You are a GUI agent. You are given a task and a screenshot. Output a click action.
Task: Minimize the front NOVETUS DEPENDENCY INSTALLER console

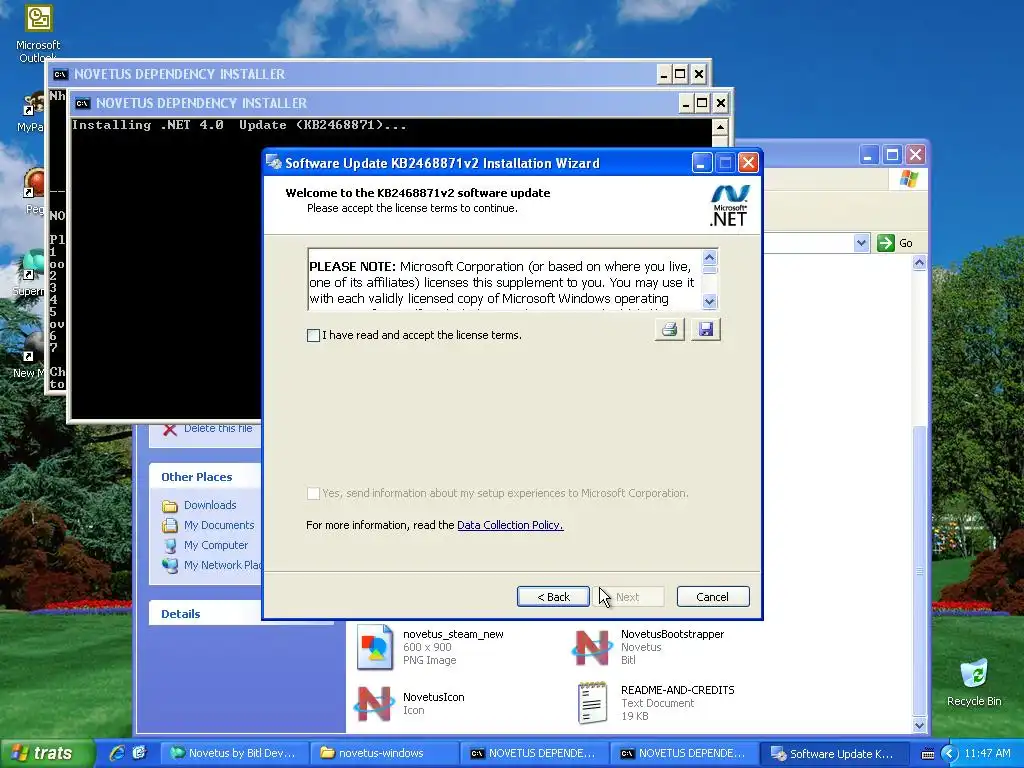pos(686,103)
